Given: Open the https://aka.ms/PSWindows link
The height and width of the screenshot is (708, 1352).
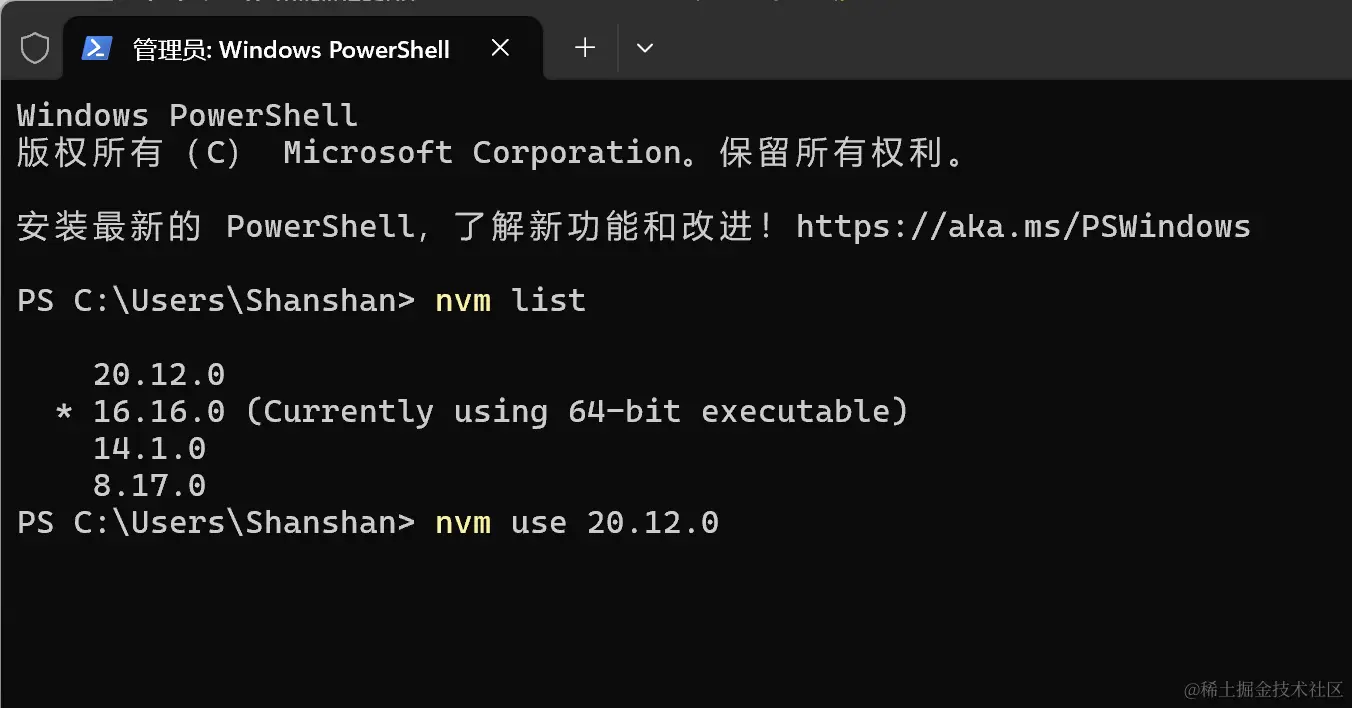Looking at the screenshot, I should (x=1023, y=227).
